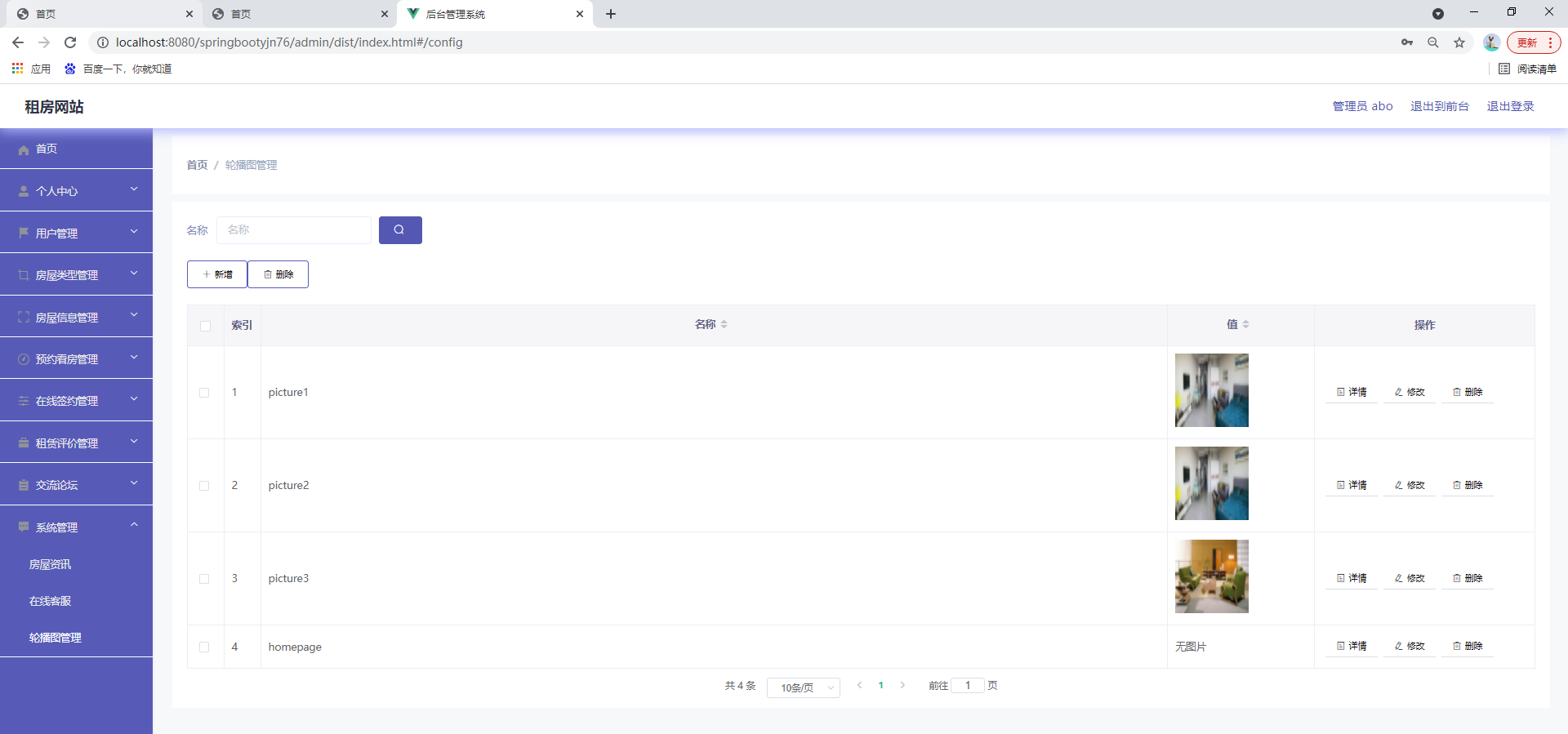Open saved passwords key icon
Image resolution: width=1568 pixels, height=734 pixels.
[1407, 42]
